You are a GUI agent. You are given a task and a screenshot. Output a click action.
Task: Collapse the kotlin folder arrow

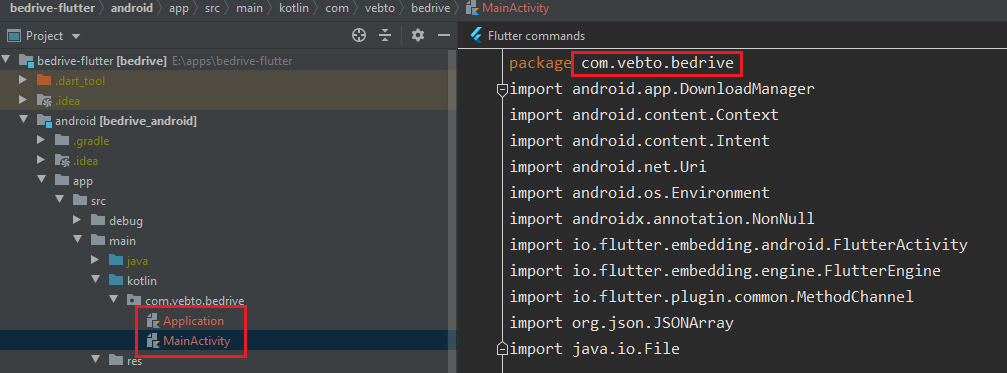click(x=96, y=280)
